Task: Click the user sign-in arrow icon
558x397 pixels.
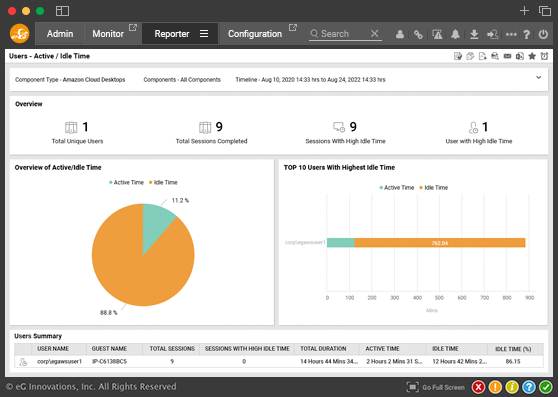Action: tap(493, 34)
